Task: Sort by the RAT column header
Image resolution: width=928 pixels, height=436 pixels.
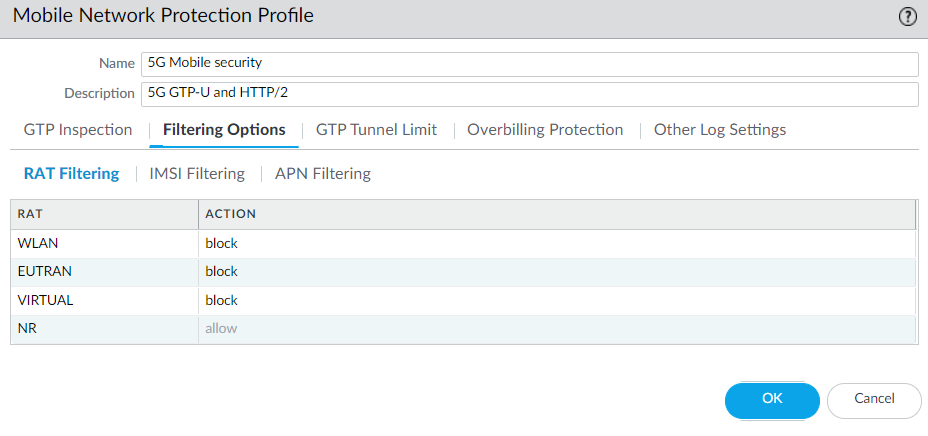Action: pyautogui.click(x=104, y=214)
